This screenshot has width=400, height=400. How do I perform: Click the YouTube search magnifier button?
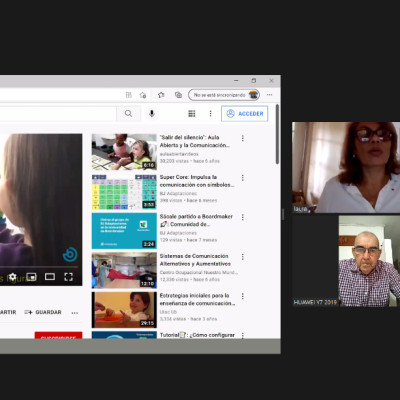pos(128,114)
